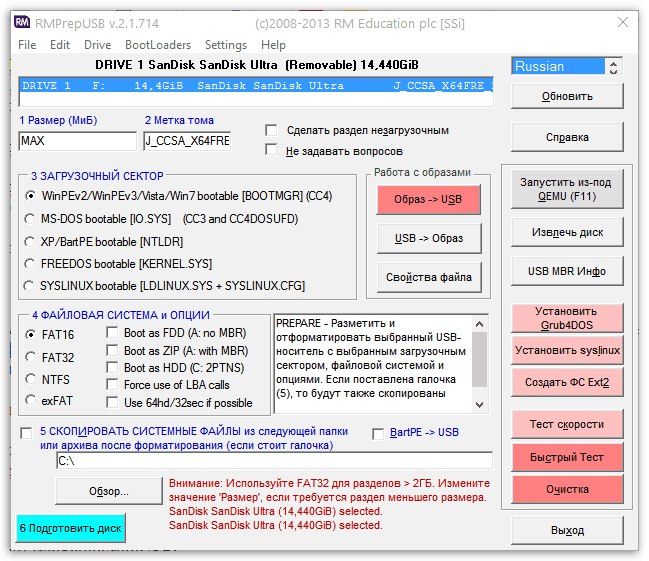Enable Boot as HDD (C: 2PTNS)
This screenshot has width=649, height=561.
(112, 367)
